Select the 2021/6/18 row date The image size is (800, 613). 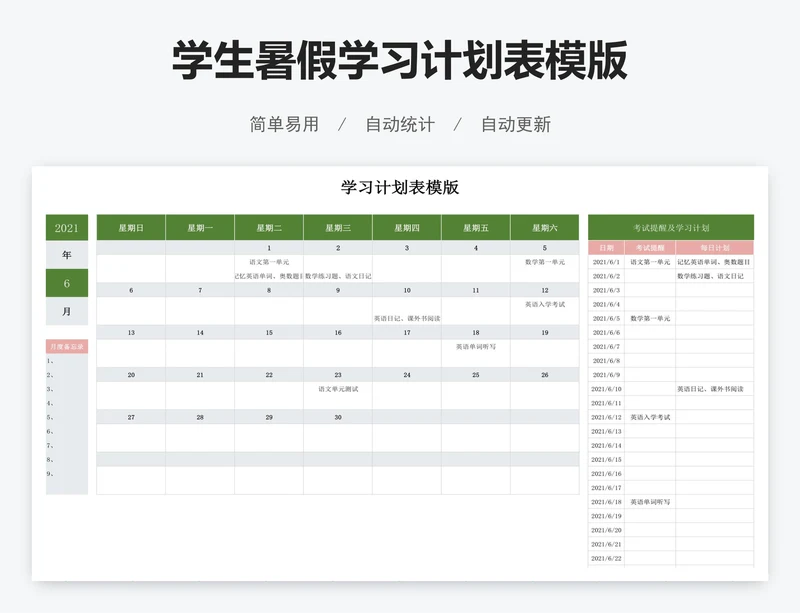606,502
